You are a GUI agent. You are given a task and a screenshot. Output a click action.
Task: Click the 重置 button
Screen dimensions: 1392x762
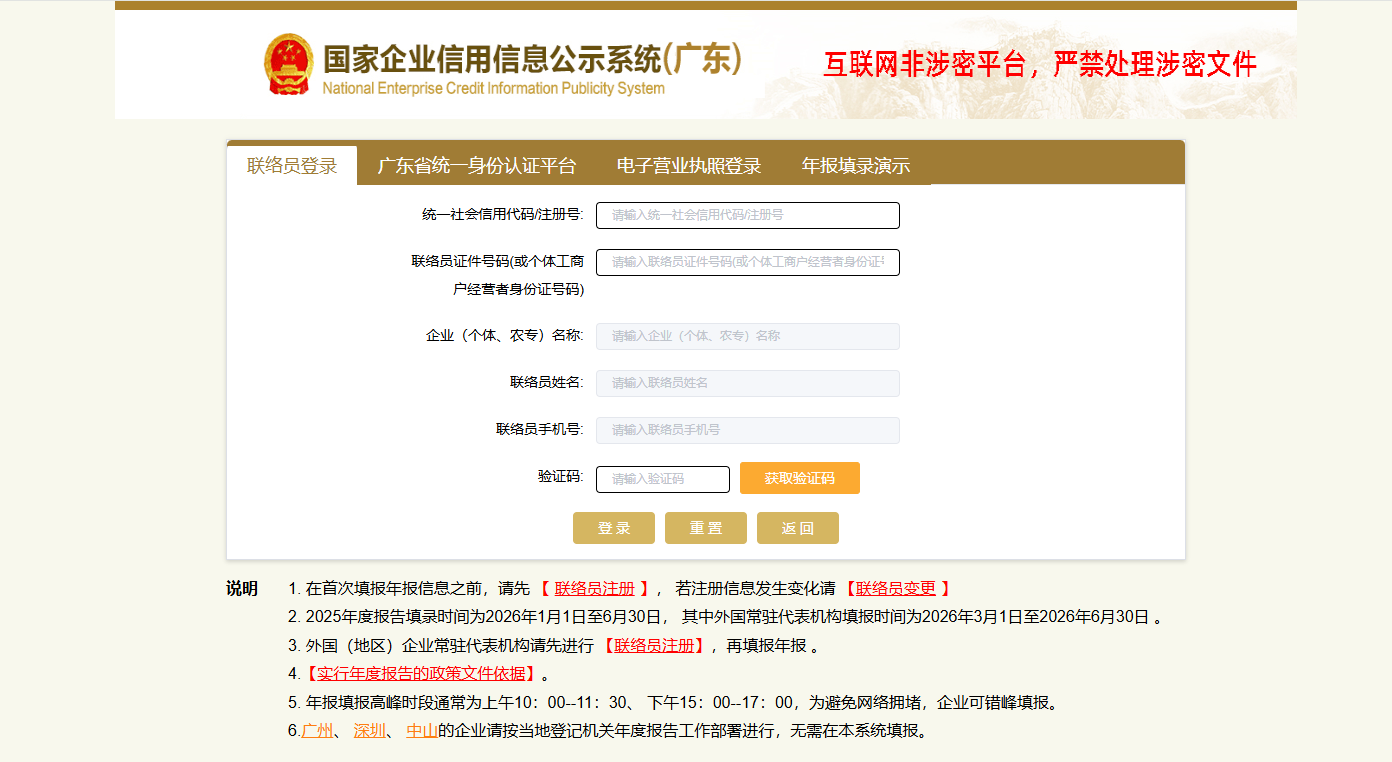click(706, 528)
